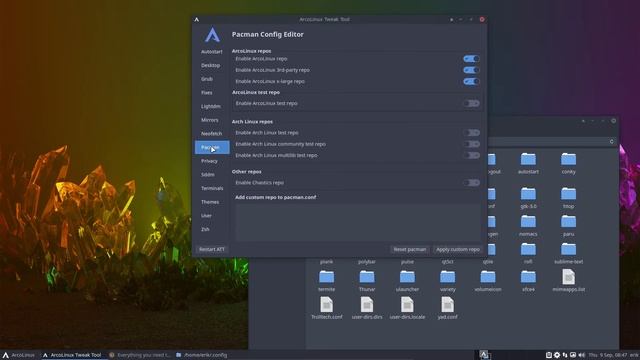Select the mimeapps.list file
The height and width of the screenshot is (360, 640).
click(568, 281)
